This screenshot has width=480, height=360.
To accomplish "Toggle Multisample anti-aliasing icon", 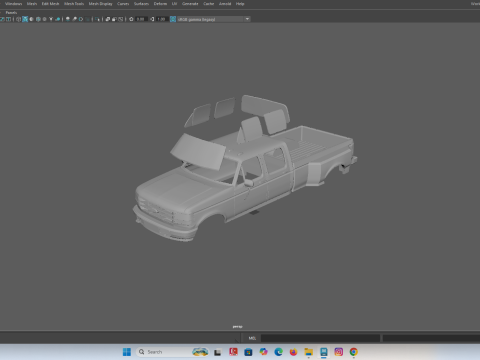I will tap(81, 19).
